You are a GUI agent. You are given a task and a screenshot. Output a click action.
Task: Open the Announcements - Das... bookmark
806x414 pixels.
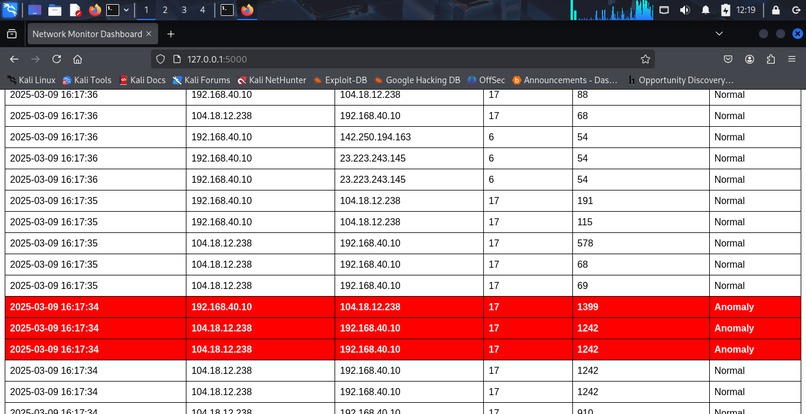(x=565, y=80)
